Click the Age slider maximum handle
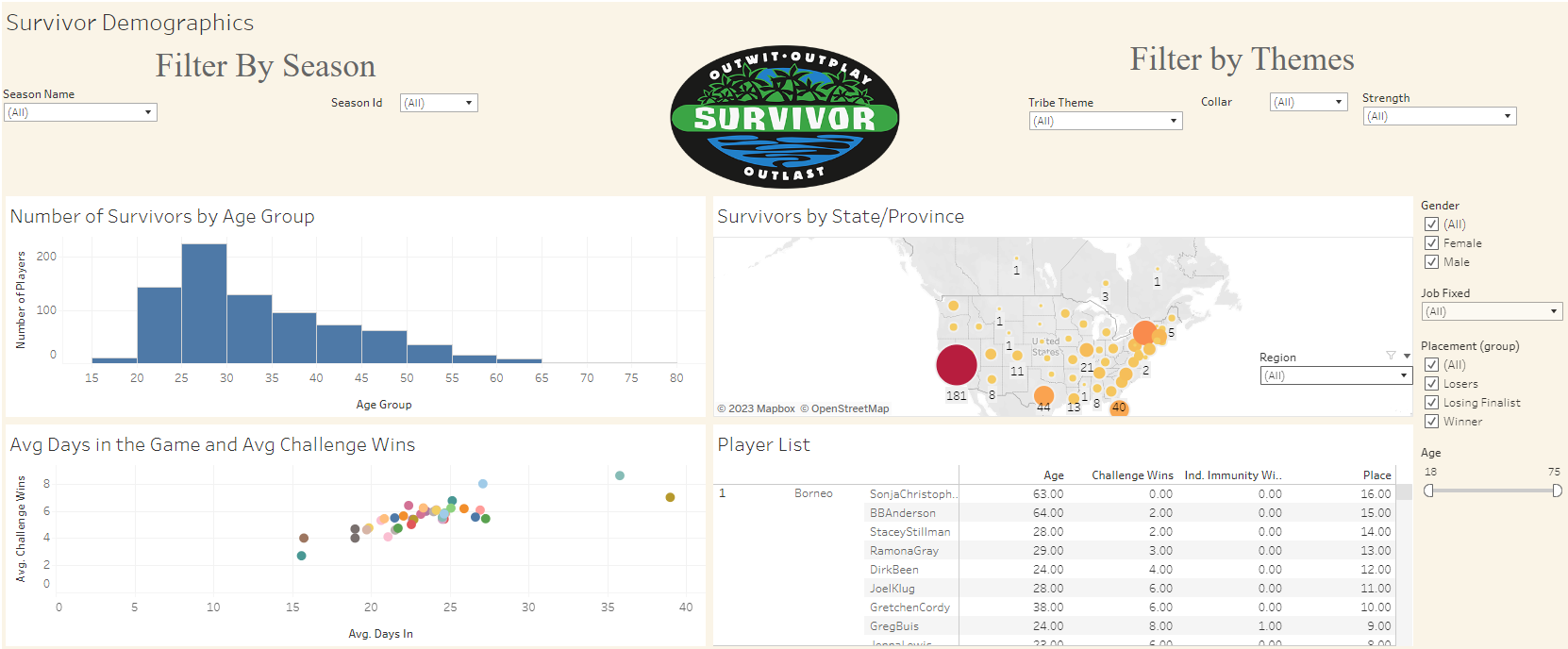Image resolution: width=1568 pixels, height=649 pixels. [1557, 491]
